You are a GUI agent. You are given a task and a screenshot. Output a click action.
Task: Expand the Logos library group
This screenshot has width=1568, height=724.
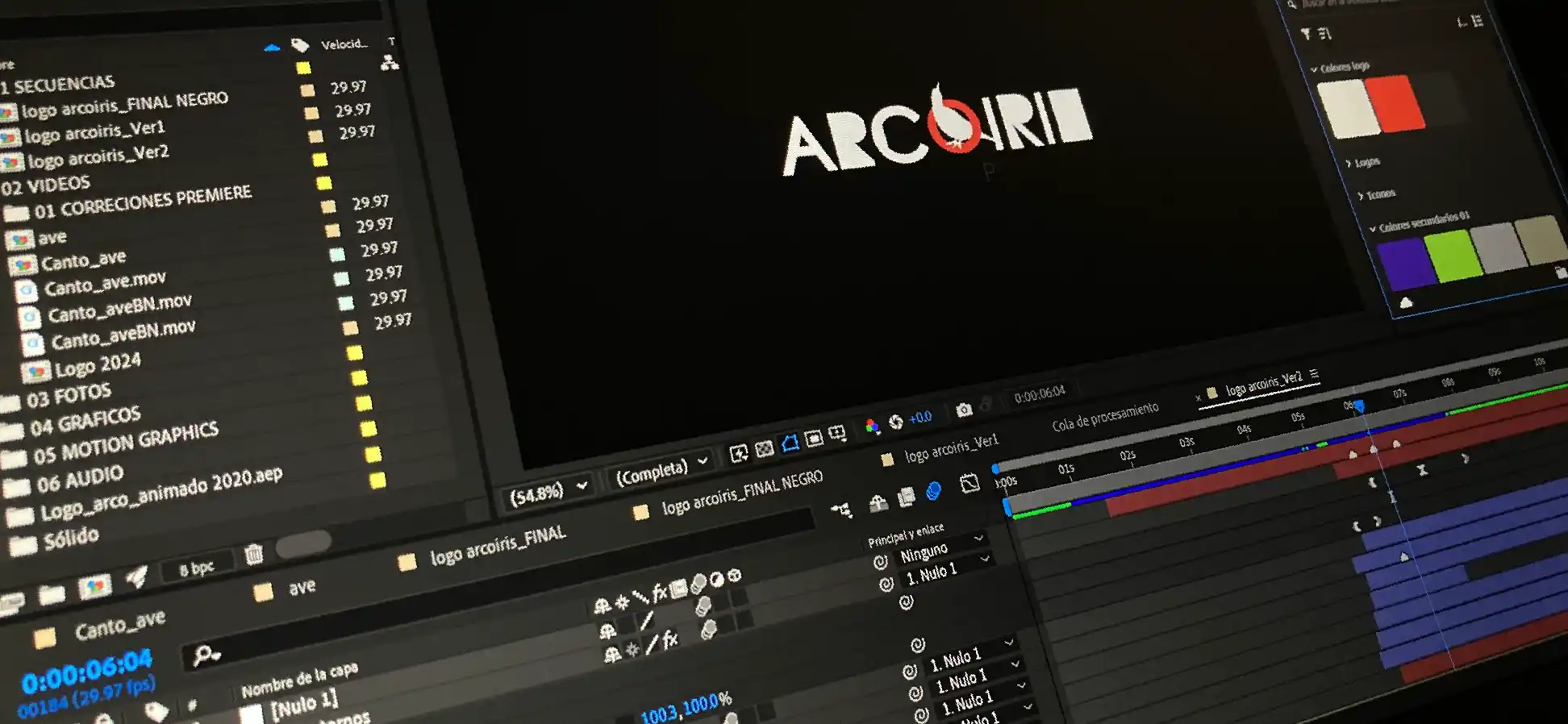1349,164
